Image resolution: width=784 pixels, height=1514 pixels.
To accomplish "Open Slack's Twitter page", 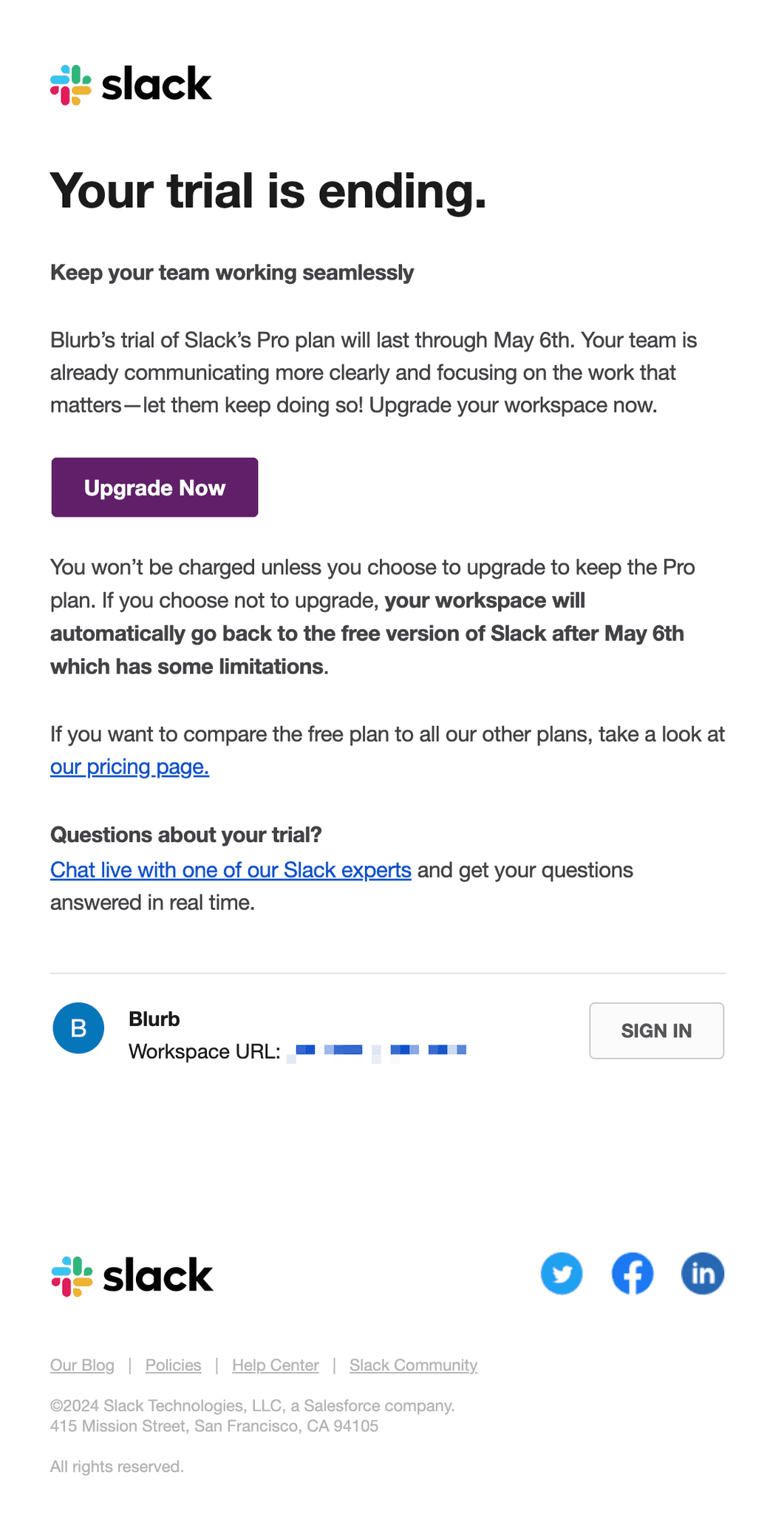I will tap(562, 1274).
